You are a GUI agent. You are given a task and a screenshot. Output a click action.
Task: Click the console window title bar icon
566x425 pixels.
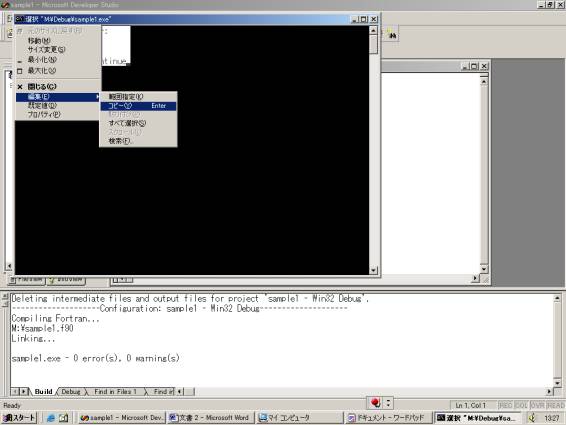(20, 19)
